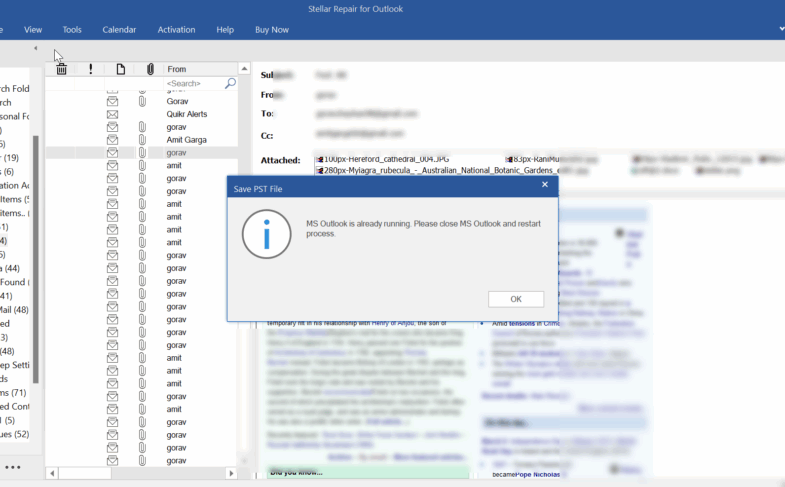Close the Save PST File dialog
The image size is (785, 487).
point(545,185)
